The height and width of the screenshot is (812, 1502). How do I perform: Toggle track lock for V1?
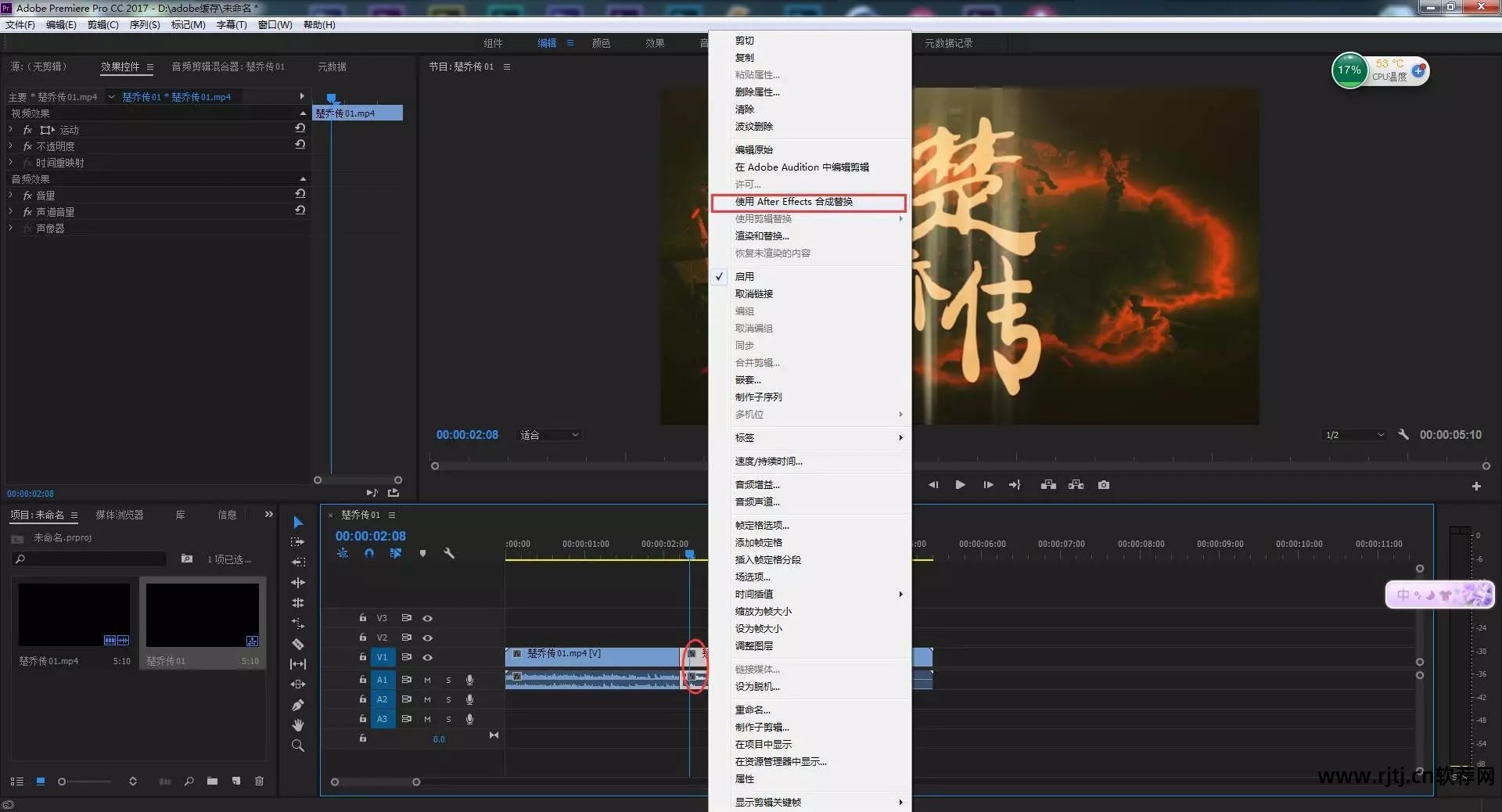[x=362, y=656]
